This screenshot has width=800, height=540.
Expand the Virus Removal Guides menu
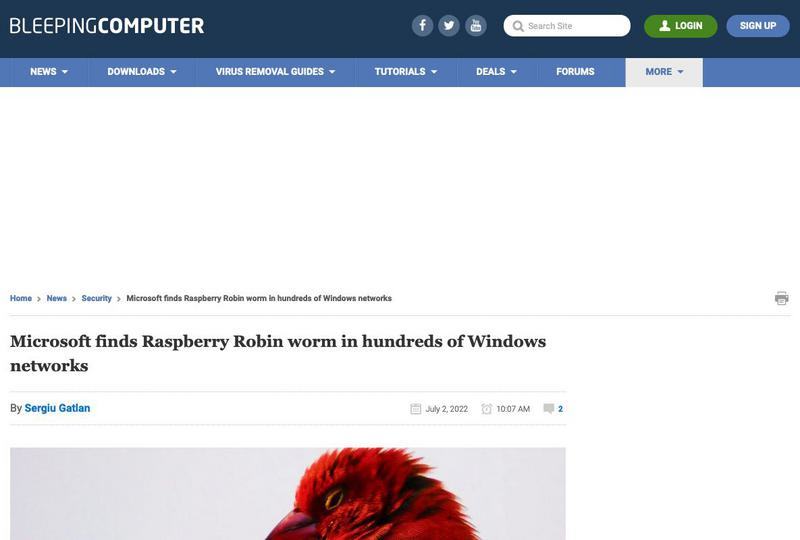pos(276,72)
